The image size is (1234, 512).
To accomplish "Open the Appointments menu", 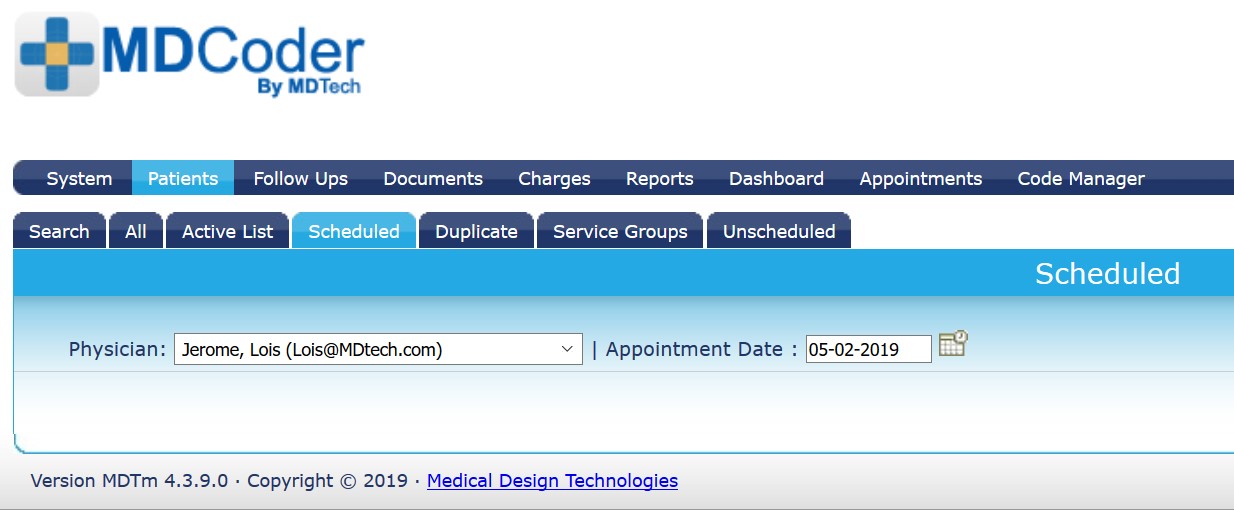I will [921, 178].
